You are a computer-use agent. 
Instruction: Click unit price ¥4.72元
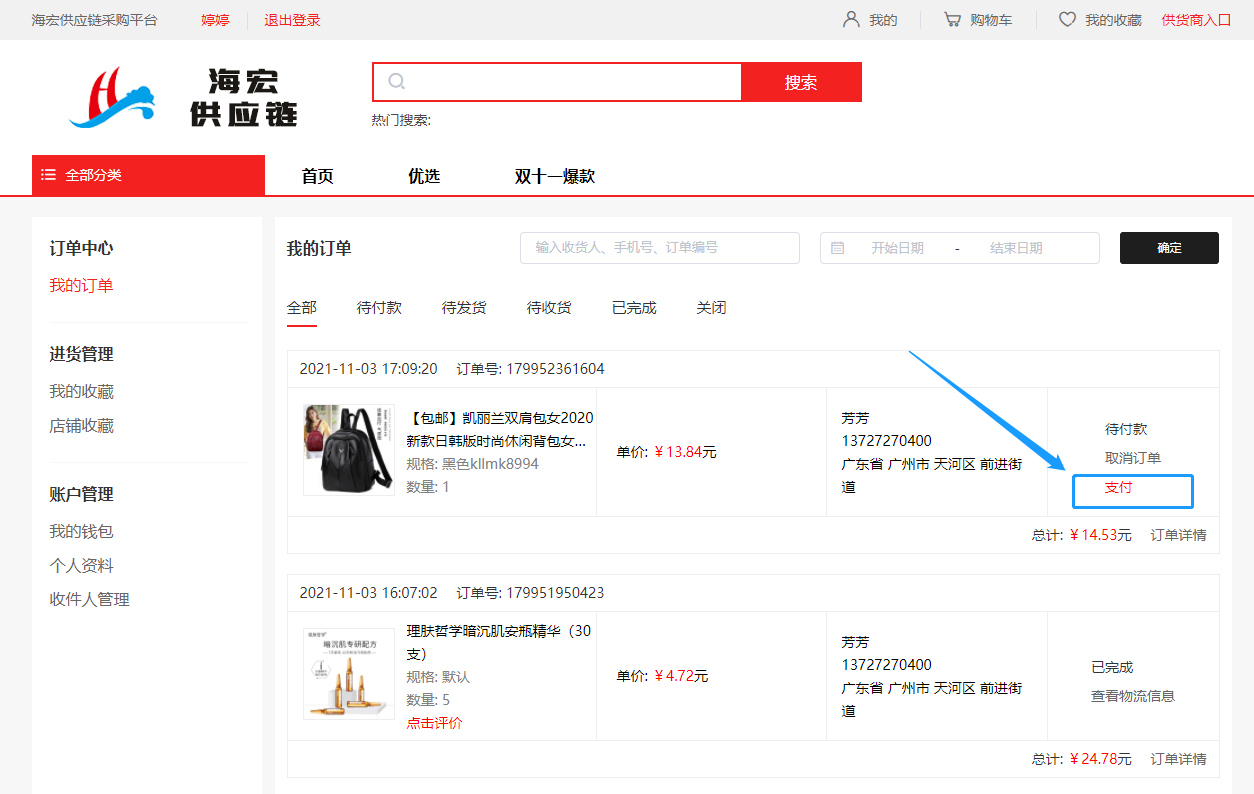[681, 676]
